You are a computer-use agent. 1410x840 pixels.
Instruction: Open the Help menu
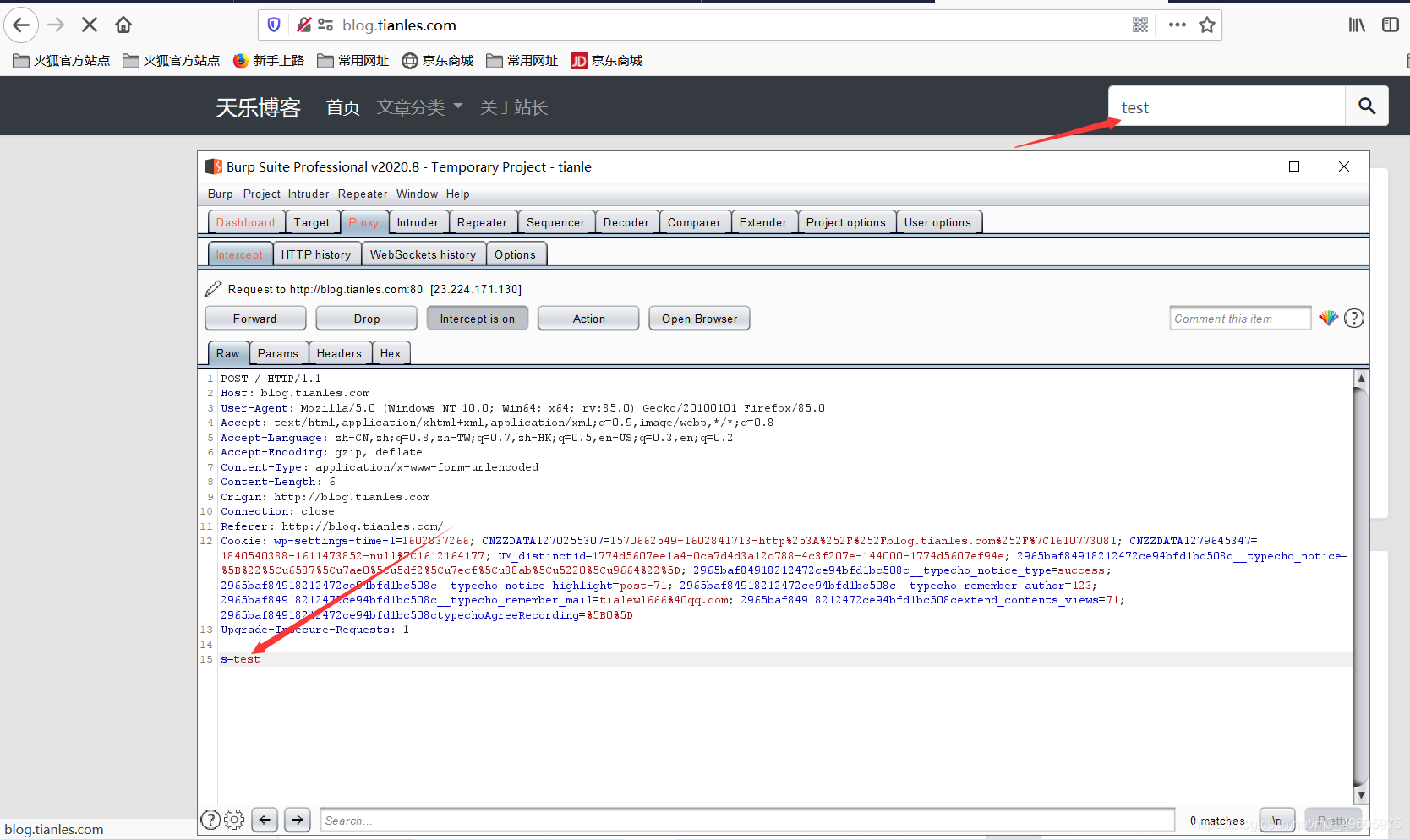(458, 194)
